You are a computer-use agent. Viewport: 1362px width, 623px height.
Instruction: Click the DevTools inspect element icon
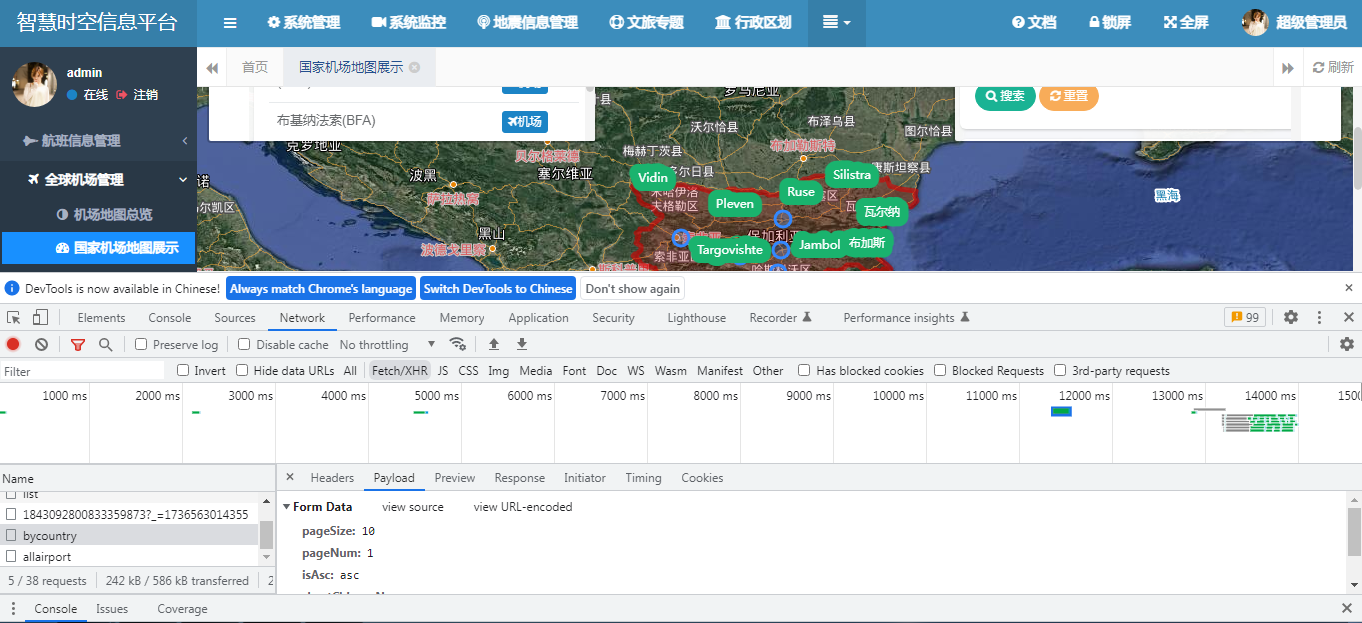coord(14,317)
